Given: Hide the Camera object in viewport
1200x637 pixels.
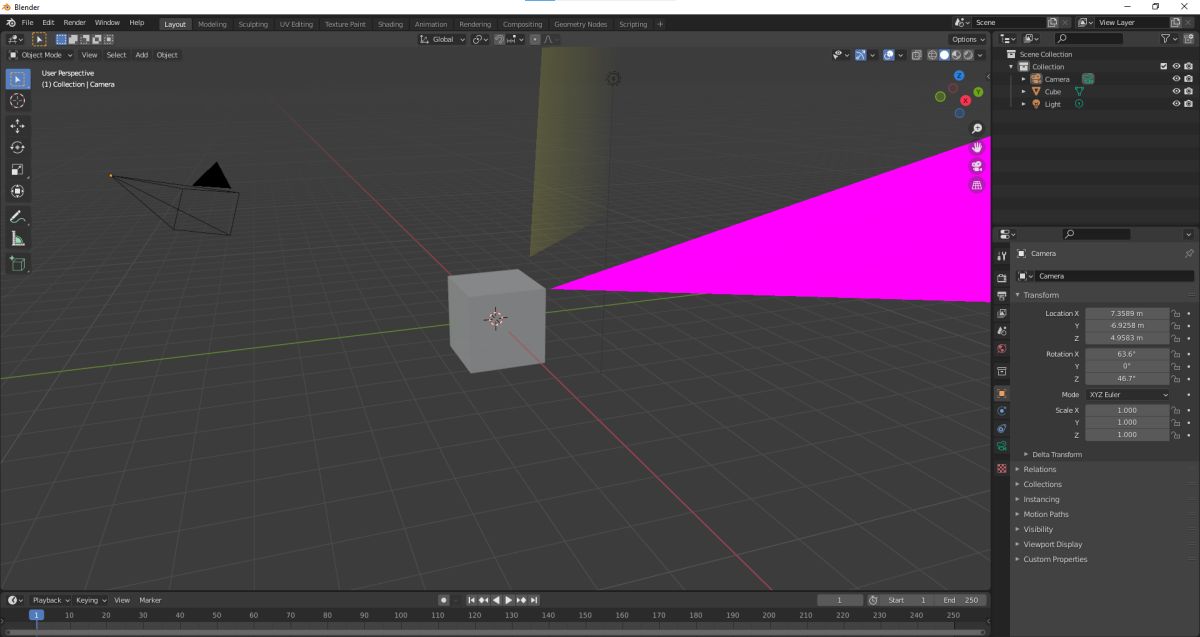Looking at the screenshot, I should pos(1176,79).
